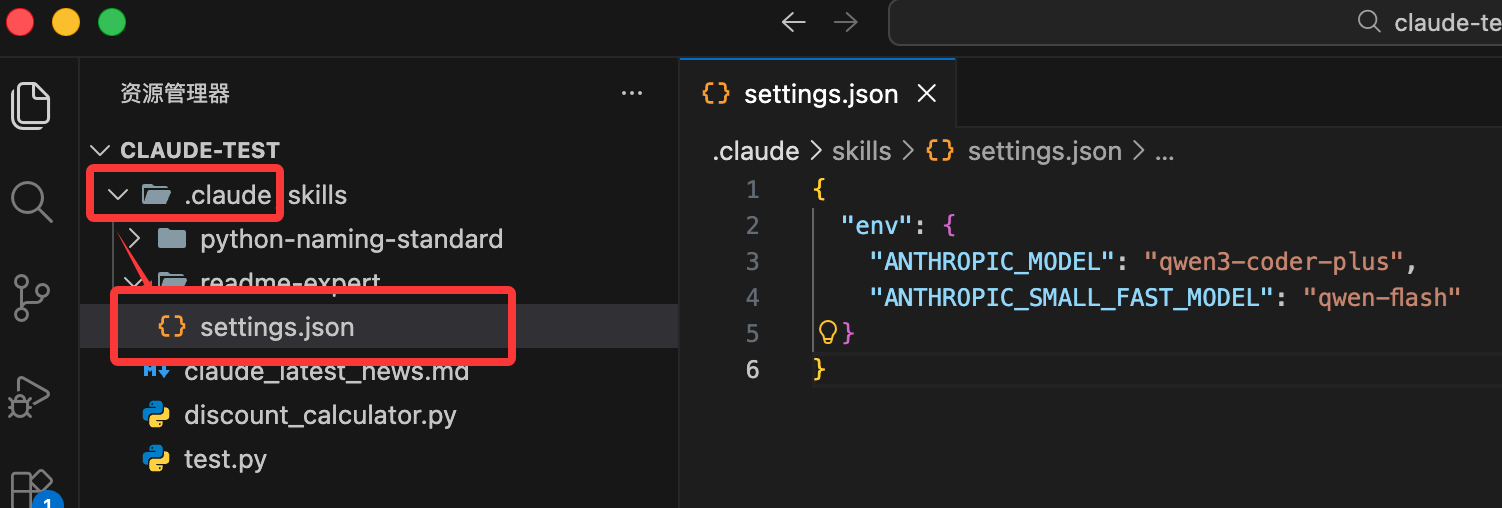1502x508 pixels.
Task: Collapse the .claude folder chevron
Action: pos(119,194)
